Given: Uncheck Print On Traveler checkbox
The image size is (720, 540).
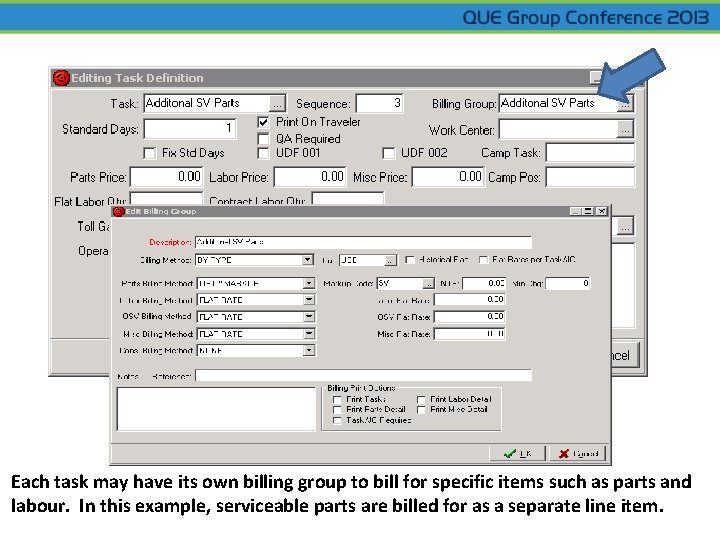Looking at the screenshot, I should pyautogui.click(x=263, y=122).
